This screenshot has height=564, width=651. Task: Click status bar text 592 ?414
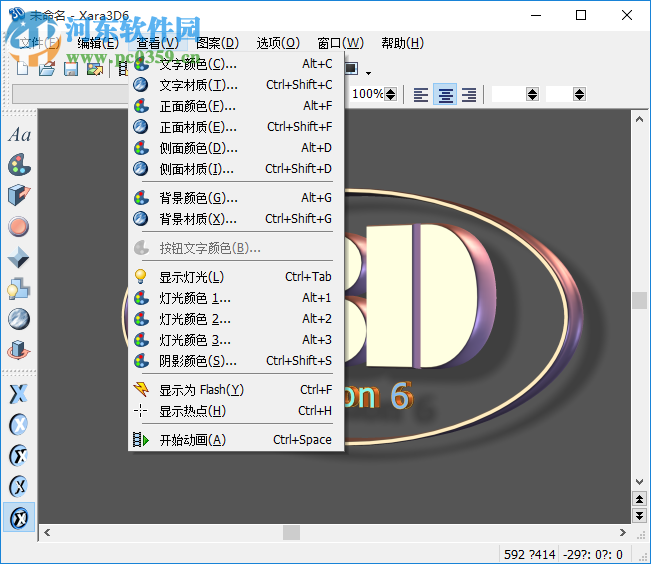pos(529,554)
